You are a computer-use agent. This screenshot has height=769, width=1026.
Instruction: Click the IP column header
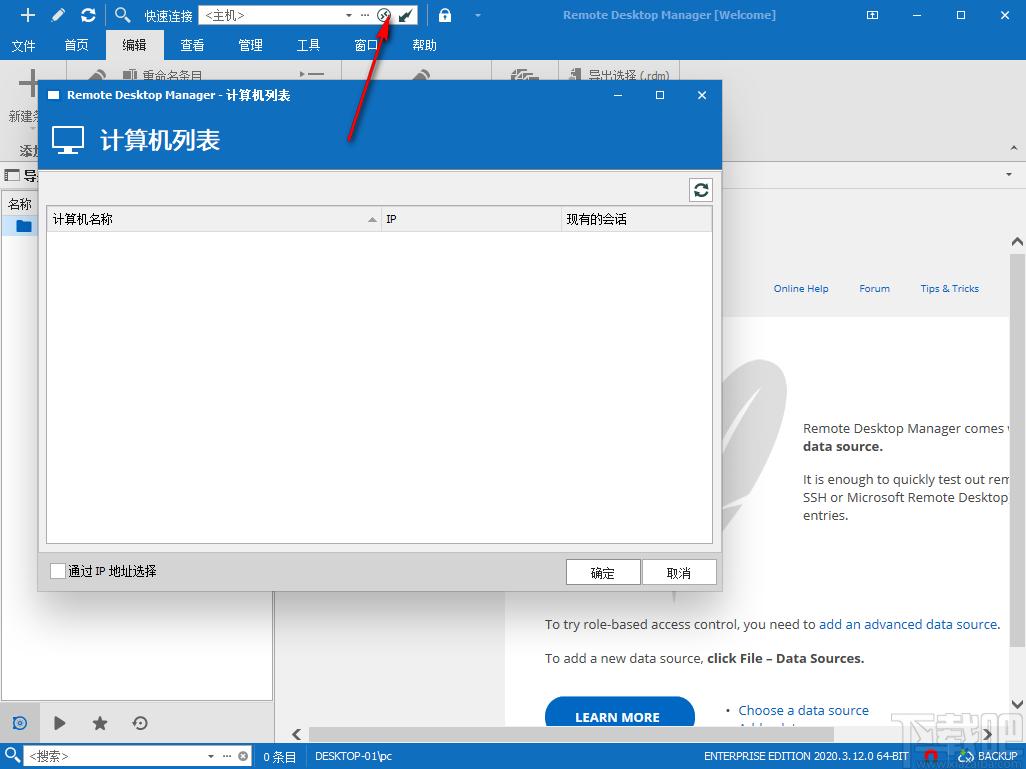(471, 219)
